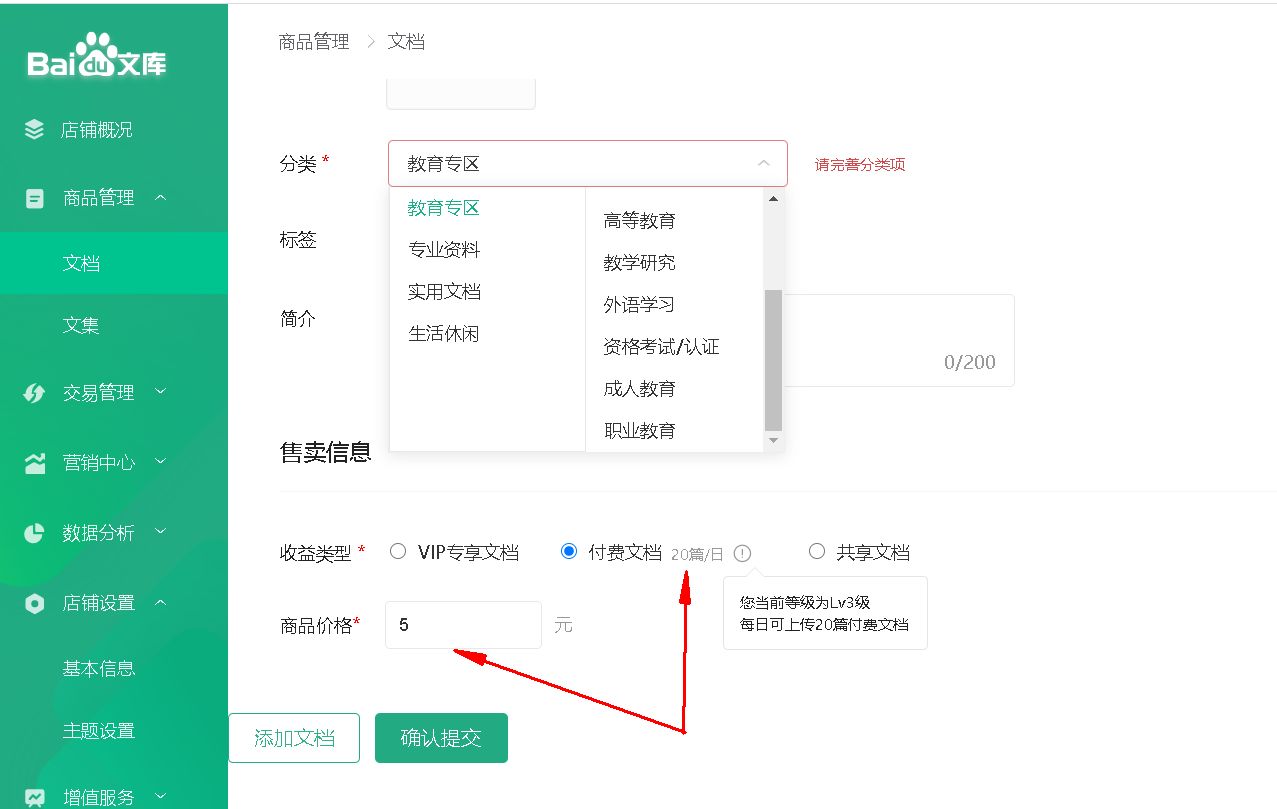The width and height of the screenshot is (1277, 809).
Task: Click the 店铺设置 hexagon icon
Action: (35, 603)
